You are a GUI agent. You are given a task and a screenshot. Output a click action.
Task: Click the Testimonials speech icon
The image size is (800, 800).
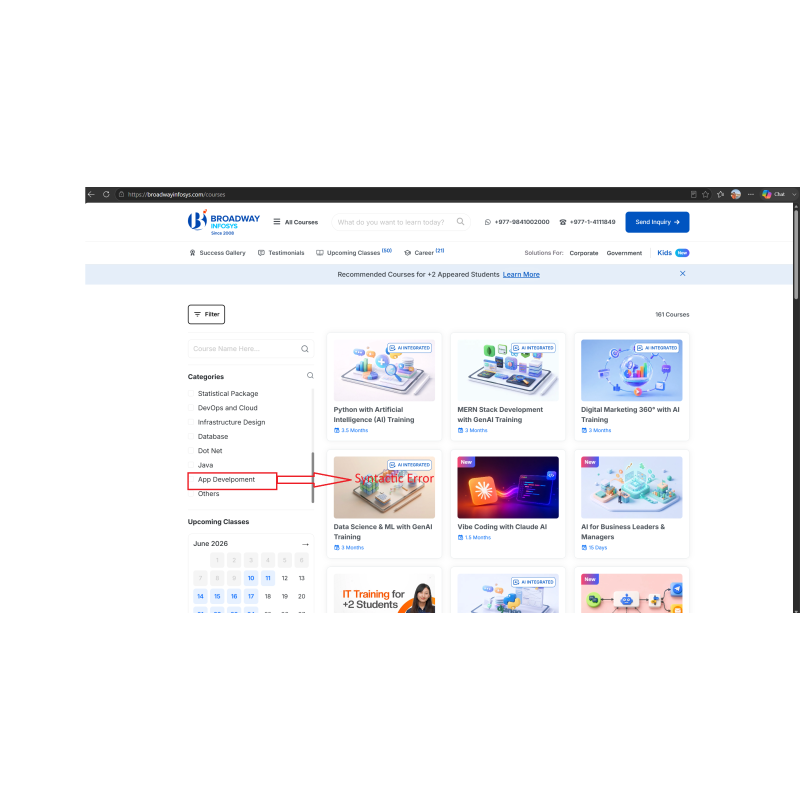click(x=261, y=253)
